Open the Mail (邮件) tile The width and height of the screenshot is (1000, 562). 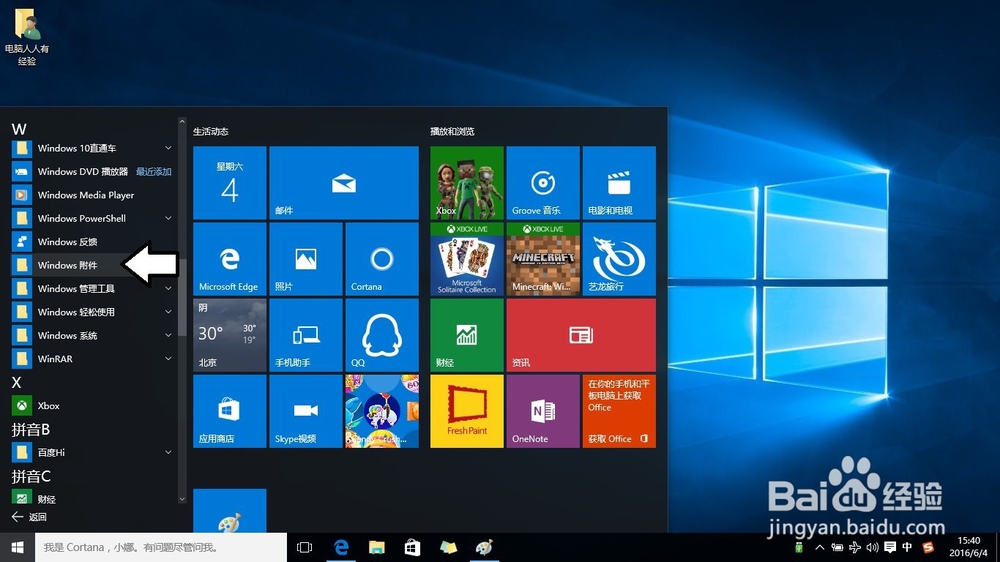pos(344,183)
